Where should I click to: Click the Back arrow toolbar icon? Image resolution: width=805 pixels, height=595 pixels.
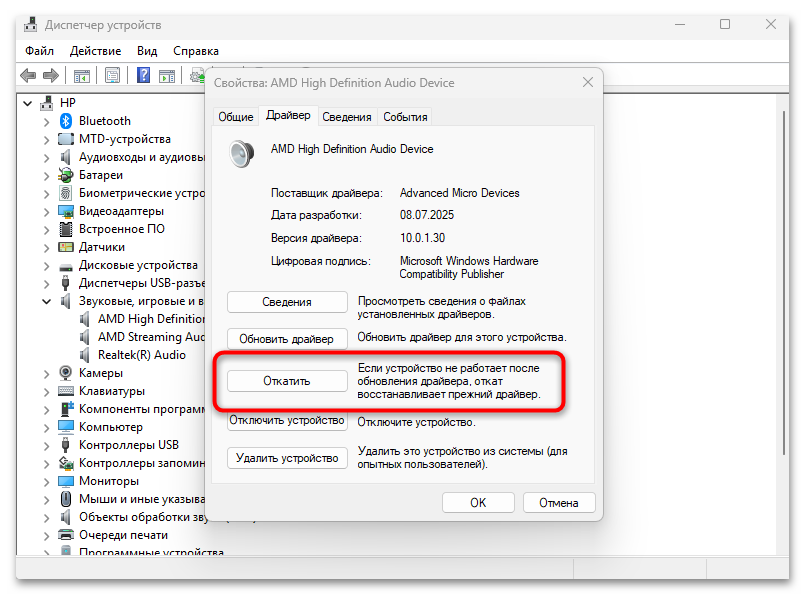pos(28,76)
